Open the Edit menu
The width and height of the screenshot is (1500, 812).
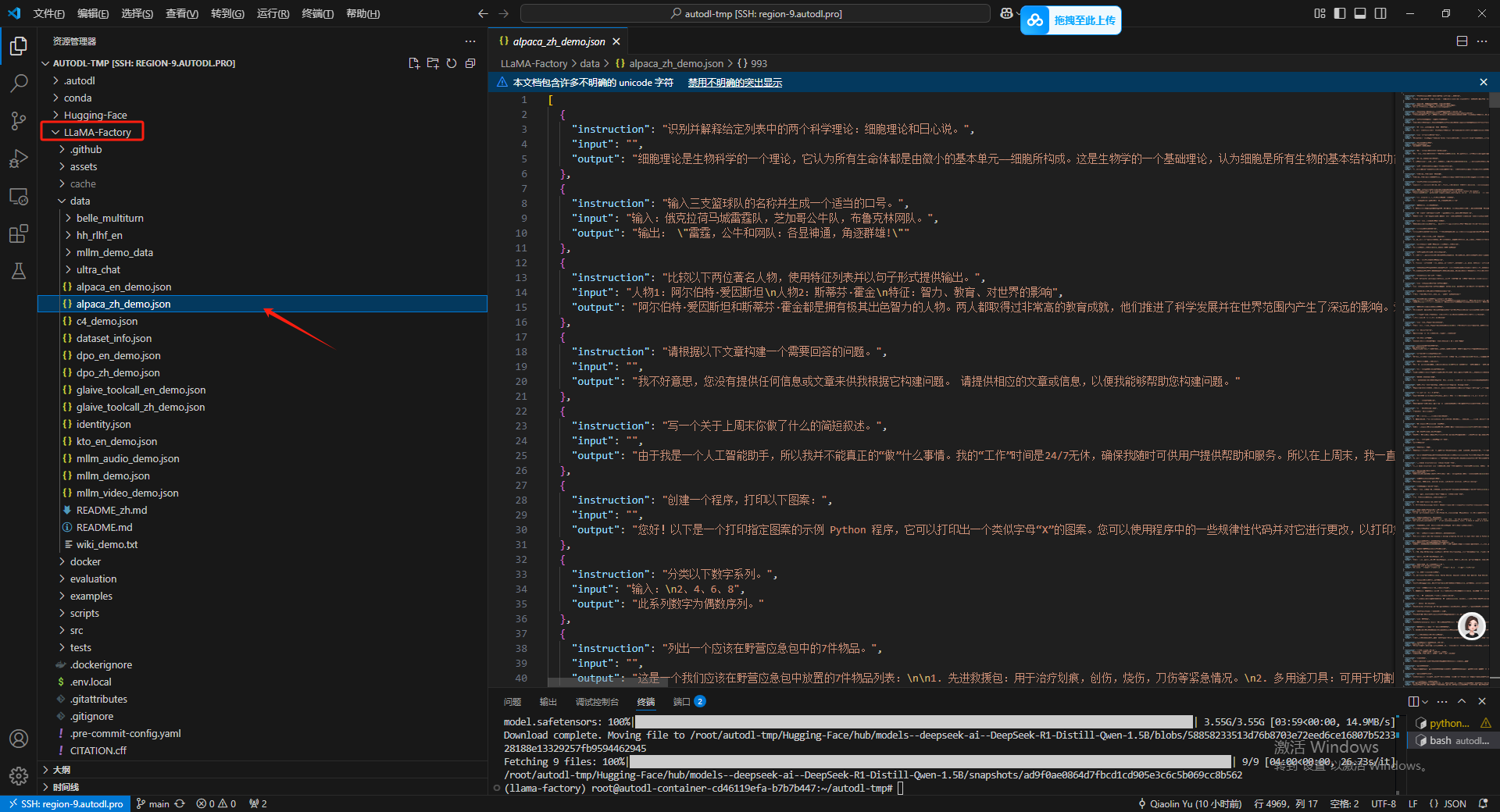(x=93, y=13)
